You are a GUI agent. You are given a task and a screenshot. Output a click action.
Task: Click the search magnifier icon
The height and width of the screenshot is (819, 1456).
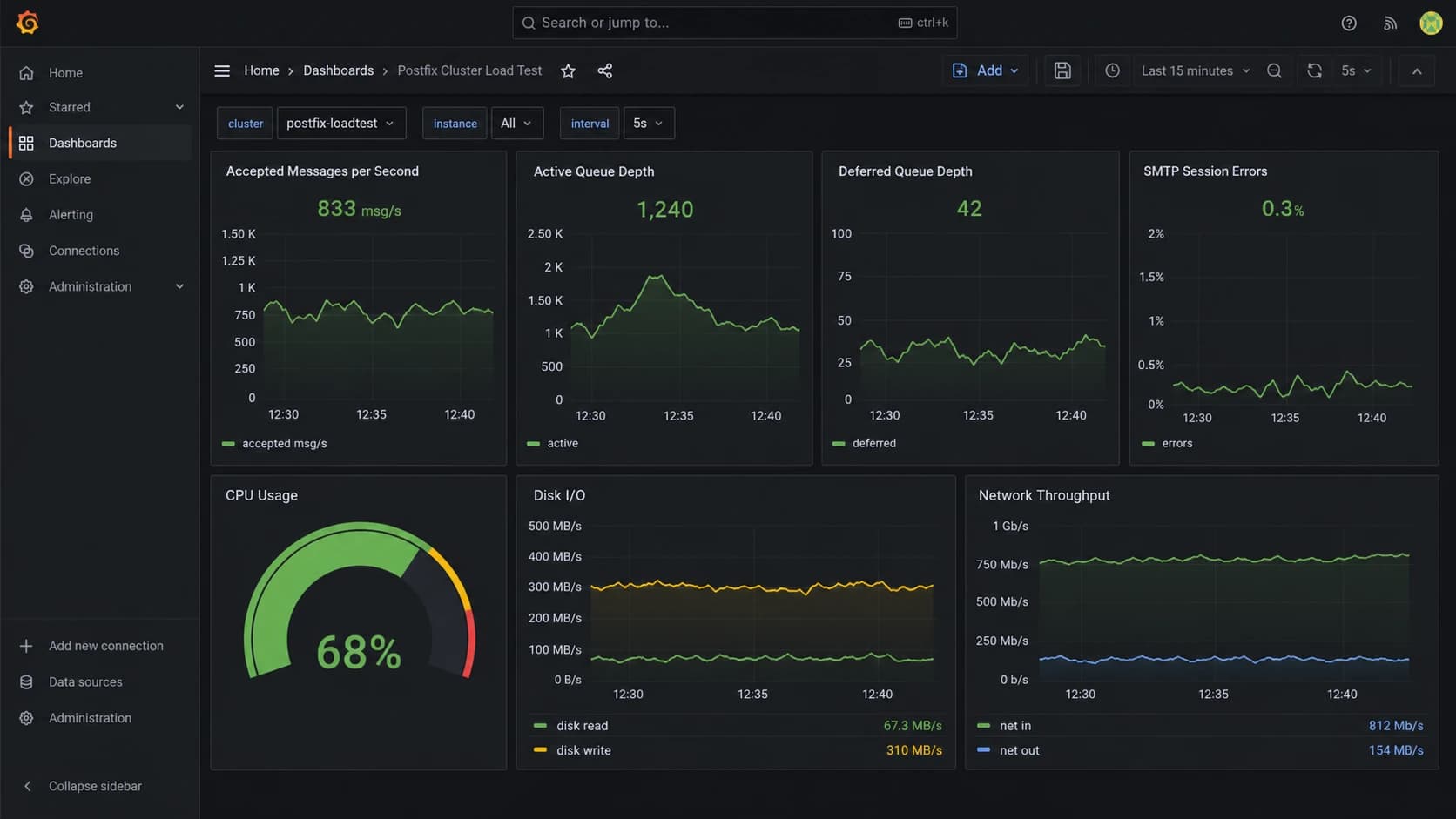tap(529, 23)
